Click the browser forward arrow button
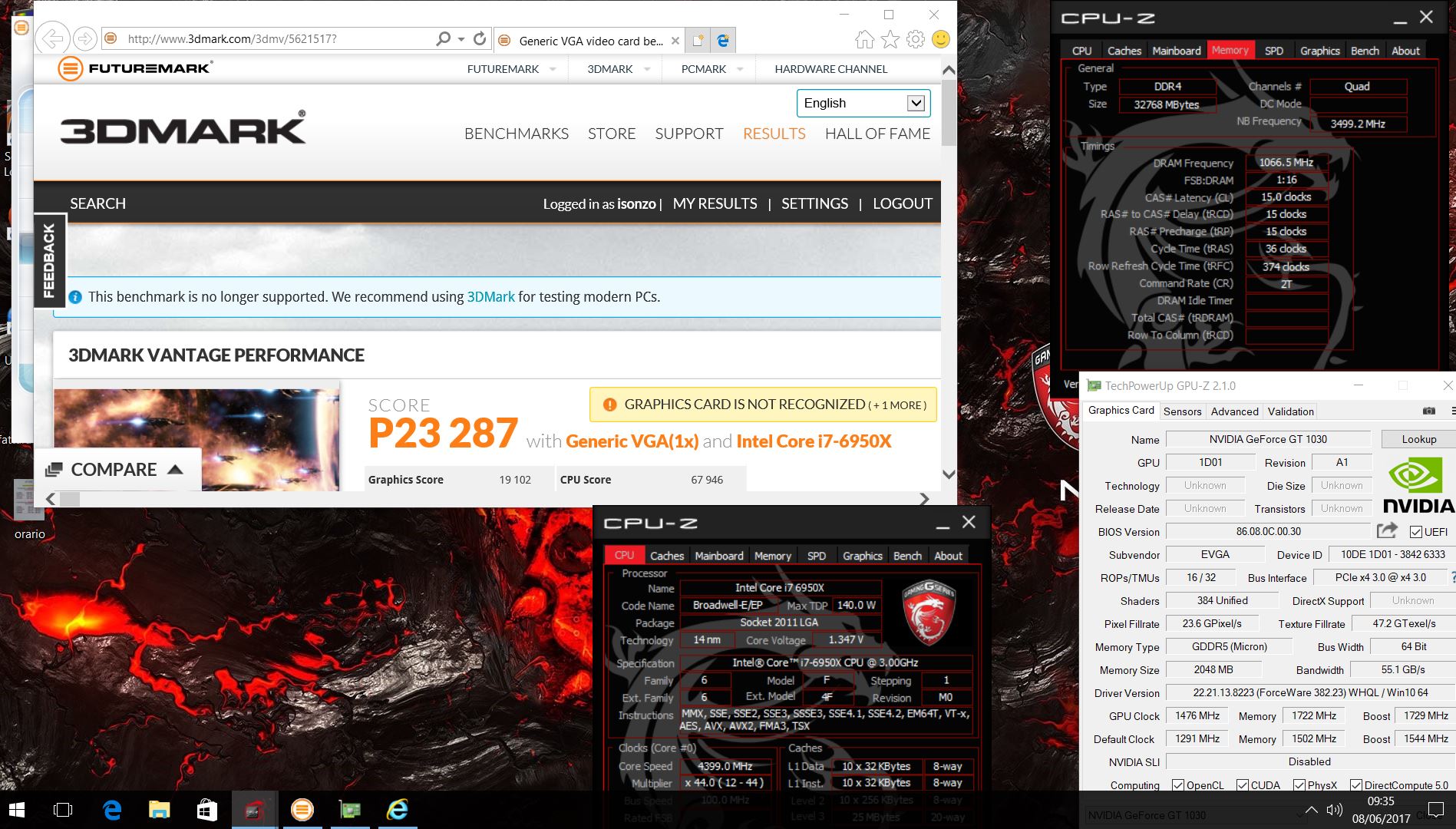The image size is (1456, 829). point(85,38)
